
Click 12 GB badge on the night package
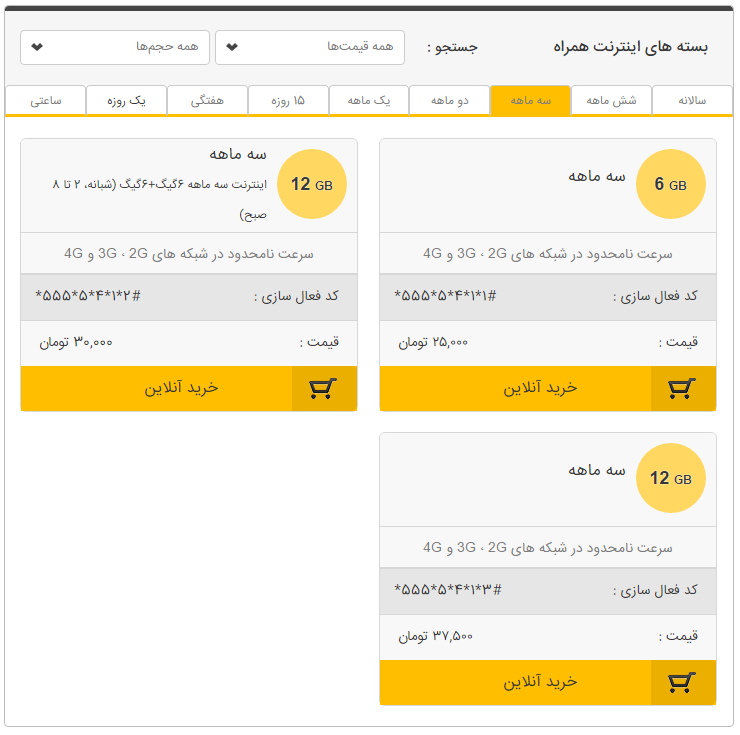[312, 184]
